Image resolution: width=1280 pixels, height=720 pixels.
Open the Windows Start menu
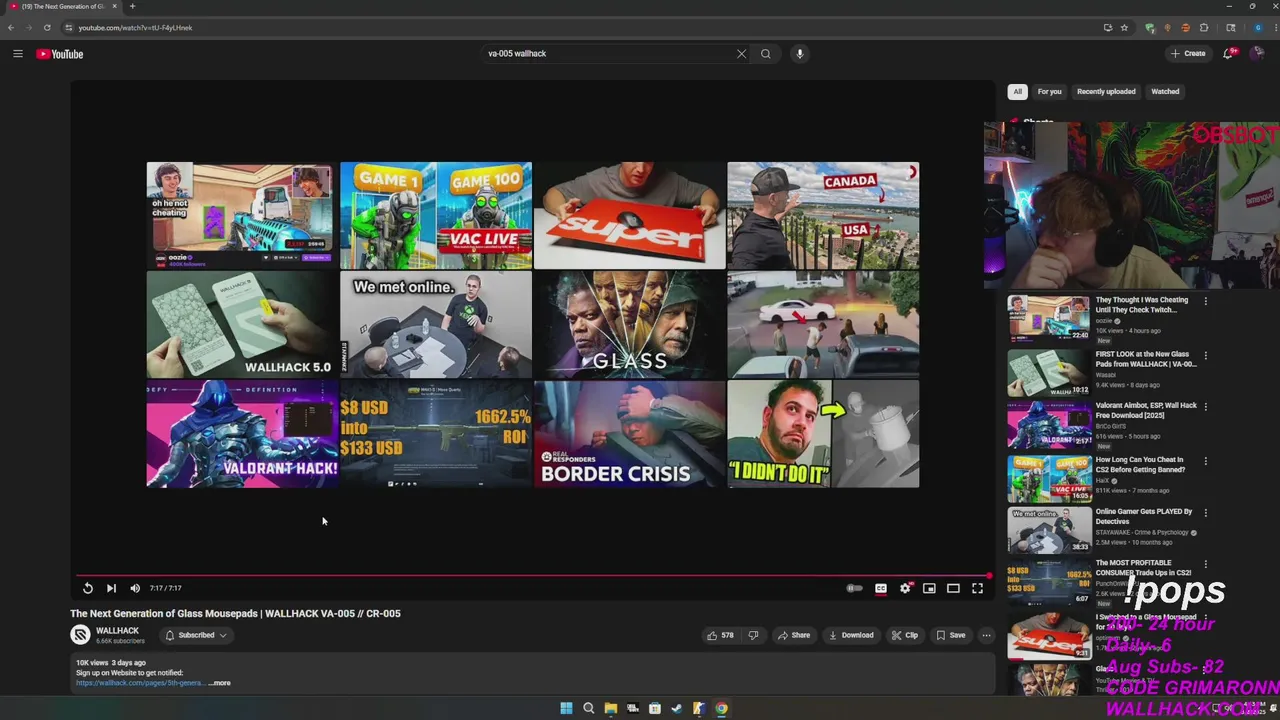[566, 708]
